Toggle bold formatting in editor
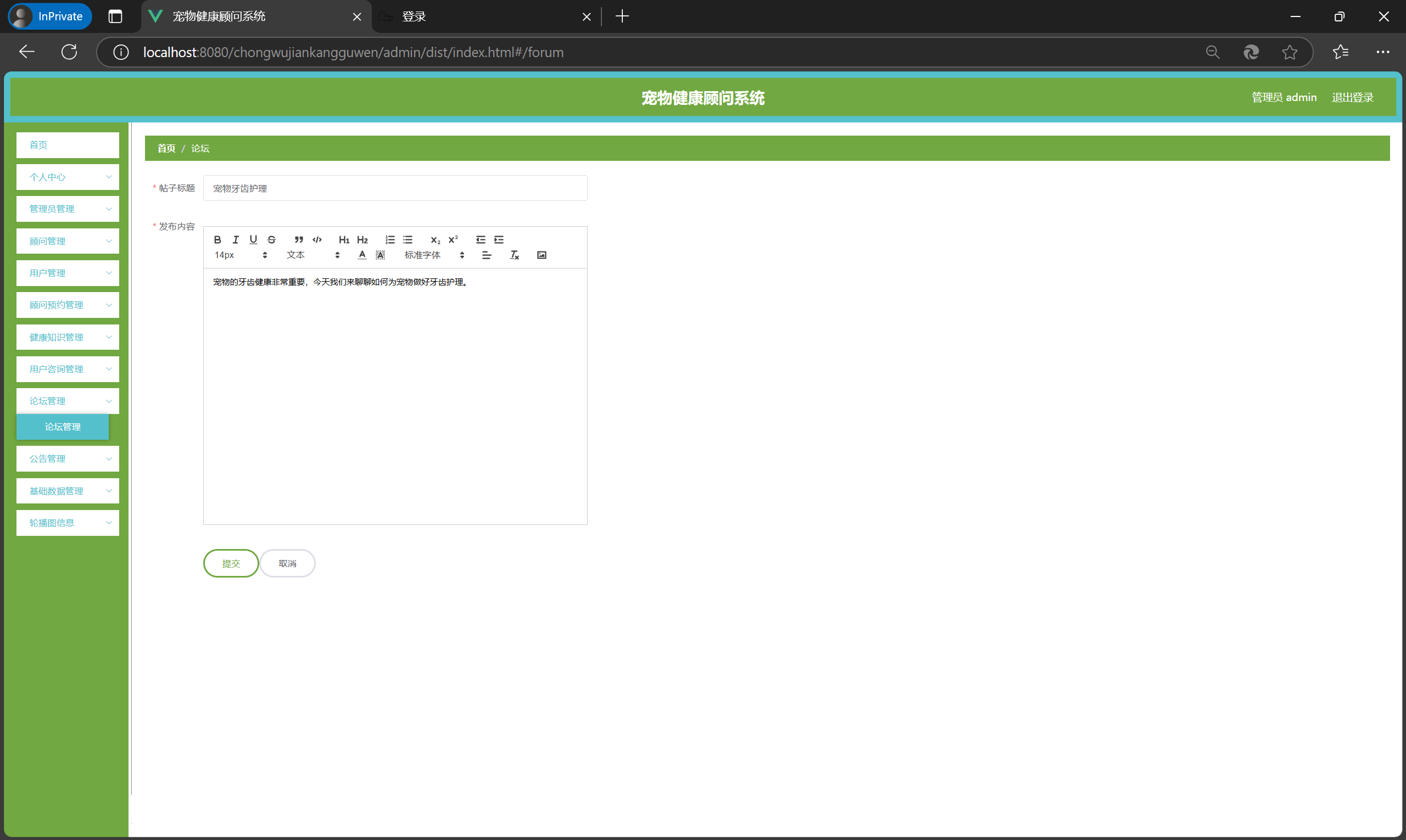 pyautogui.click(x=217, y=239)
